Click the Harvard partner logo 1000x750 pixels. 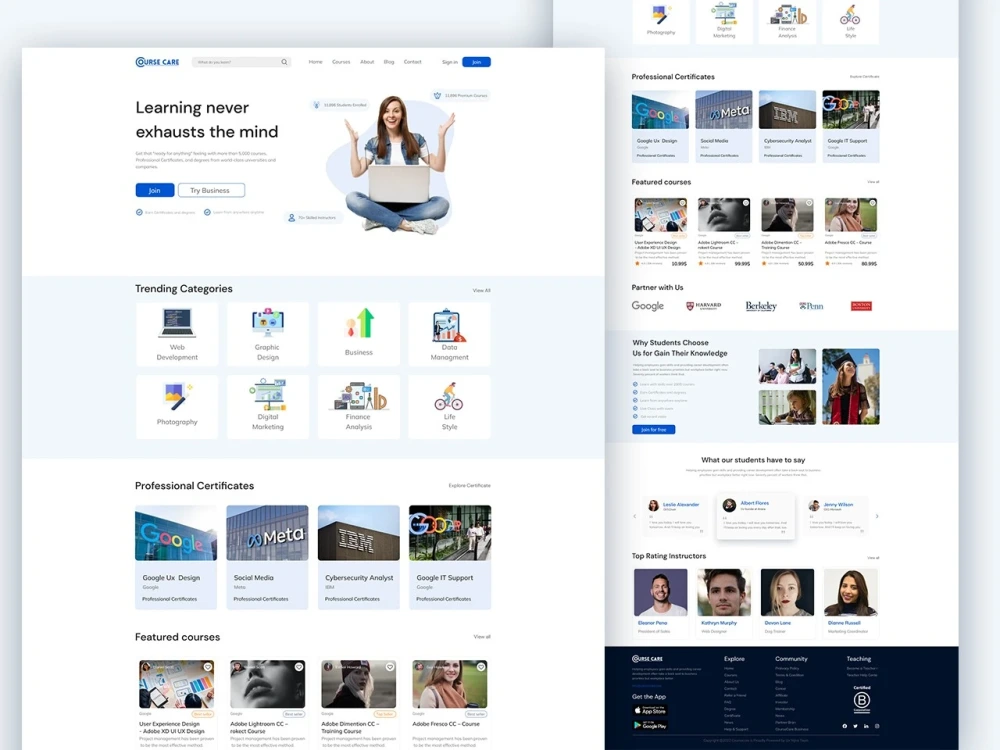(x=703, y=306)
